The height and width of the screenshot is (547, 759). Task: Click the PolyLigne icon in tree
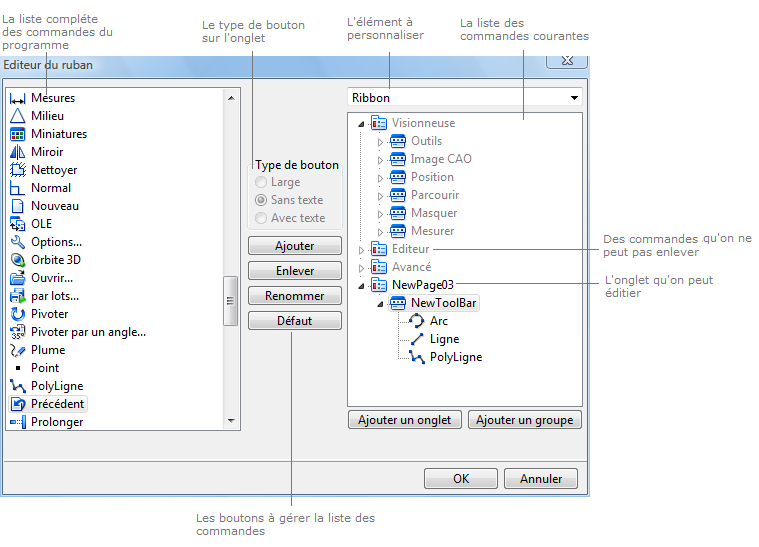(x=417, y=357)
